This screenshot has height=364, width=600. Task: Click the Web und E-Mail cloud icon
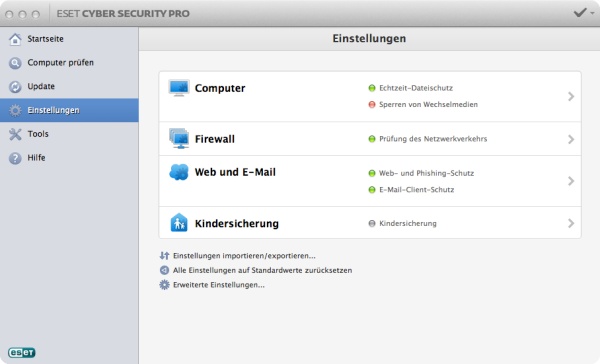point(179,172)
